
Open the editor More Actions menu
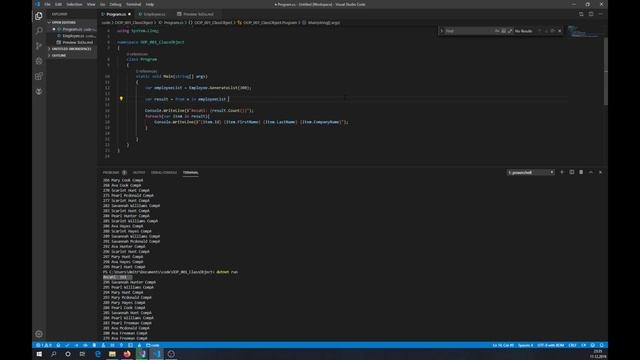600,14
